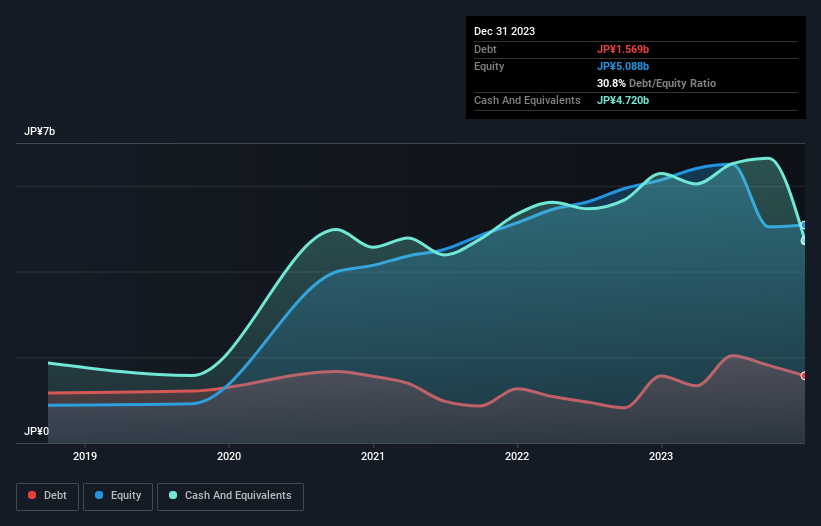This screenshot has height=526, width=821.
Task: Click the JP¥4.720b cash value
Action: point(623,100)
